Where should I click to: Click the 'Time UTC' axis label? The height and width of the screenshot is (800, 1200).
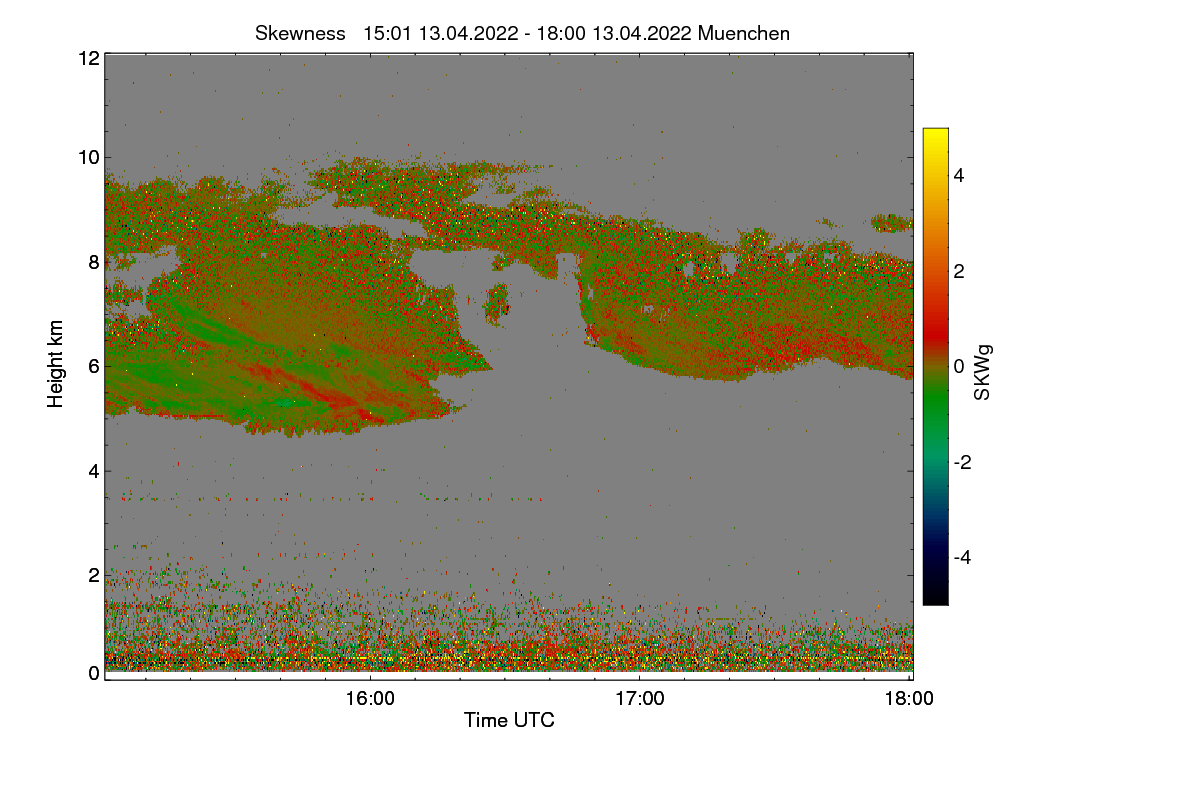coord(509,720)
